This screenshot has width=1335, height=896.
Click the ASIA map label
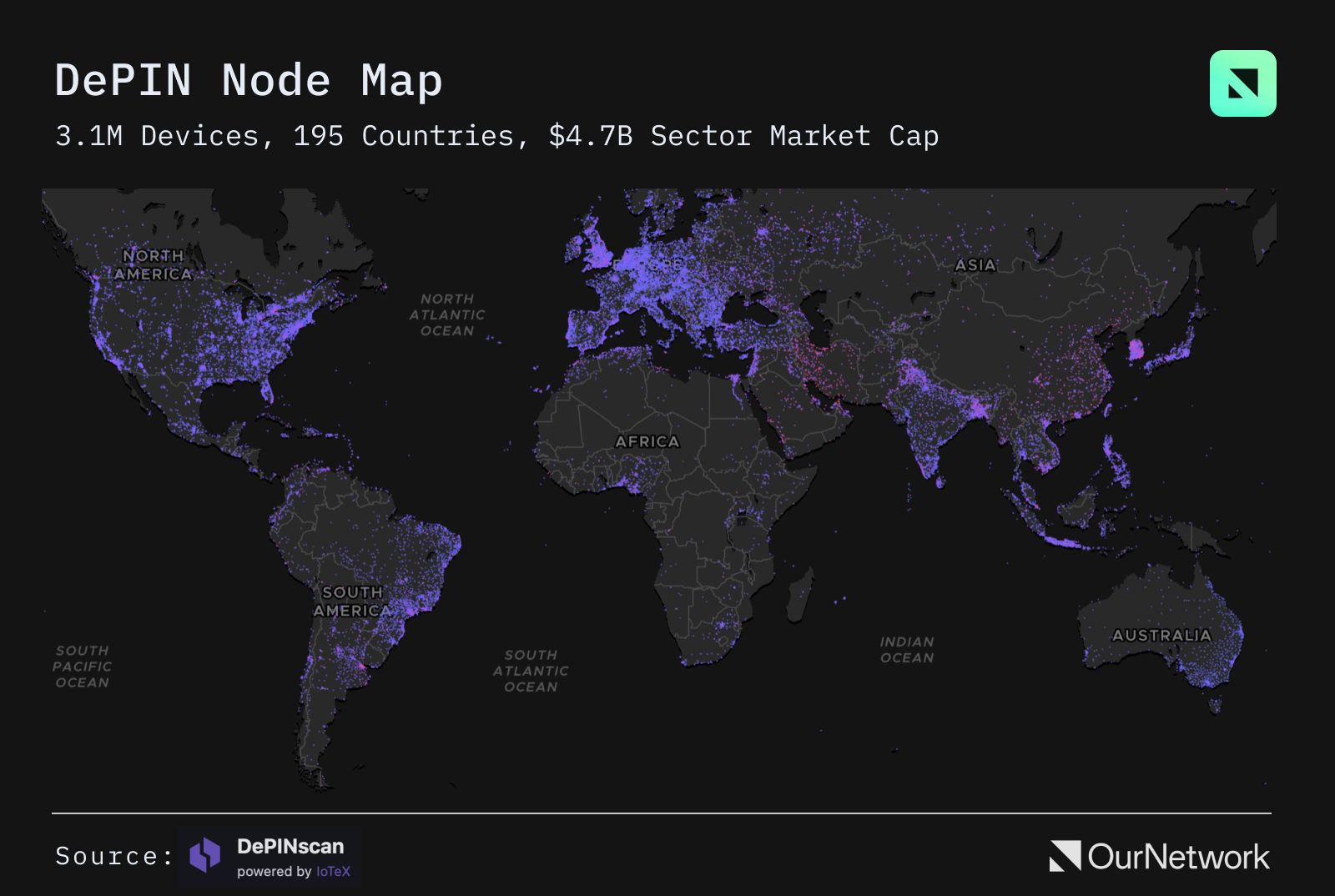[x=975, y=264]
